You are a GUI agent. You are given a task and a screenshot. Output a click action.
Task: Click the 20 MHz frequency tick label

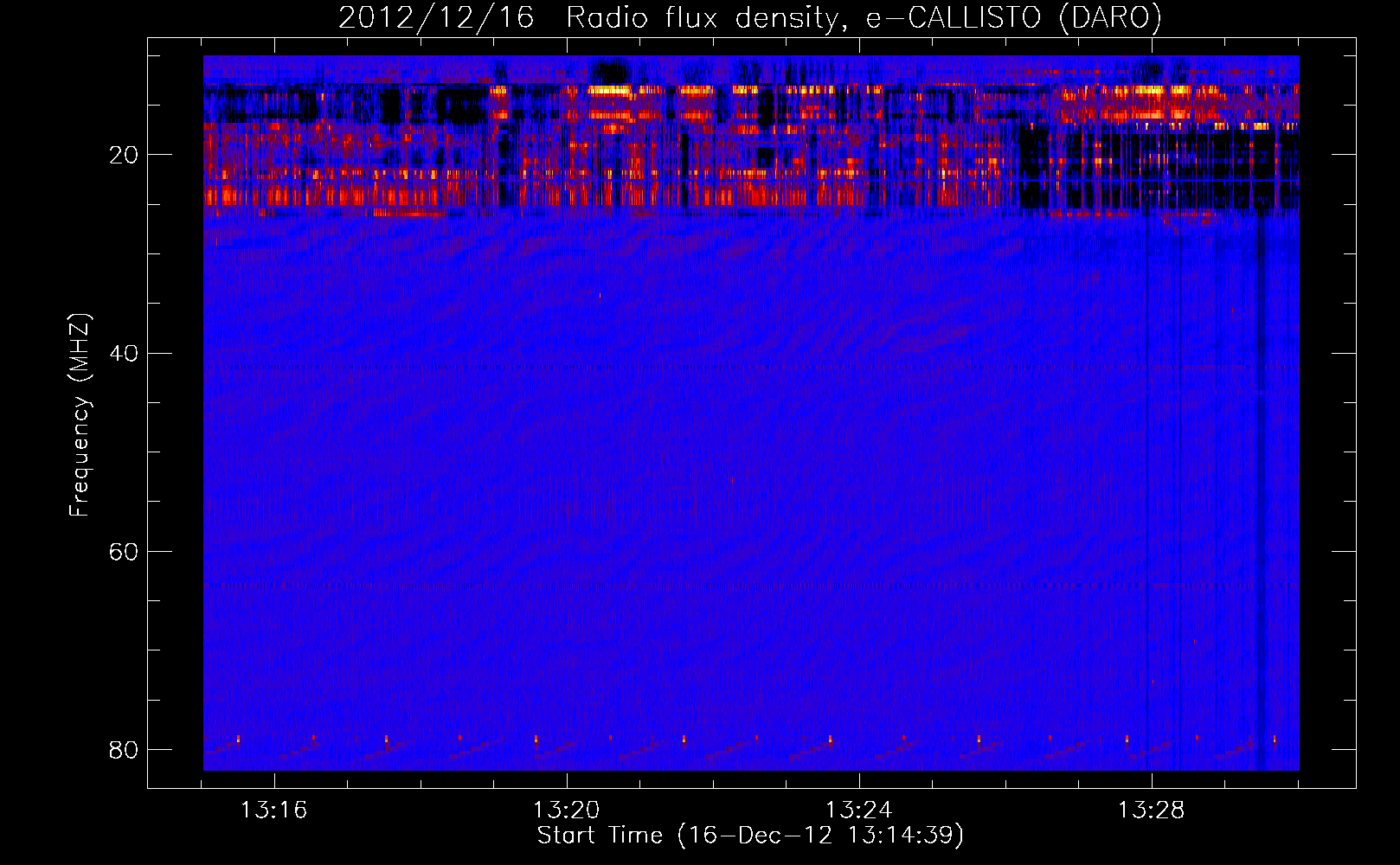pos(124,155)
